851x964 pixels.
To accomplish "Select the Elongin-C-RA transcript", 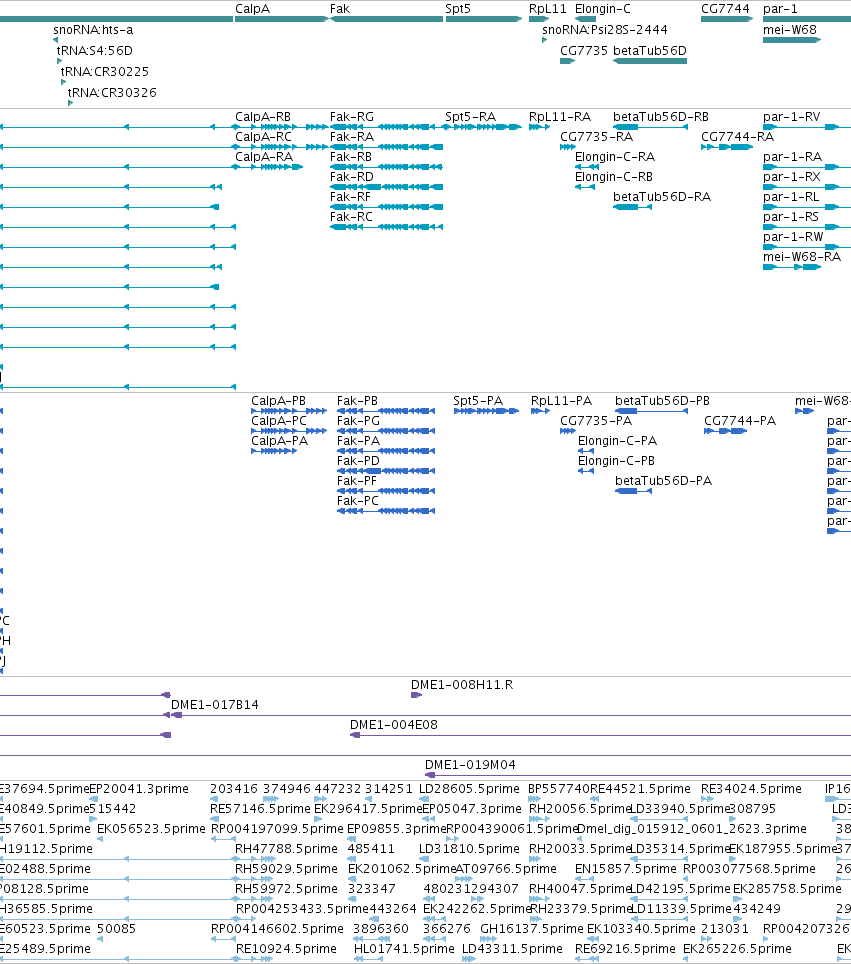I will click(587, 167).
